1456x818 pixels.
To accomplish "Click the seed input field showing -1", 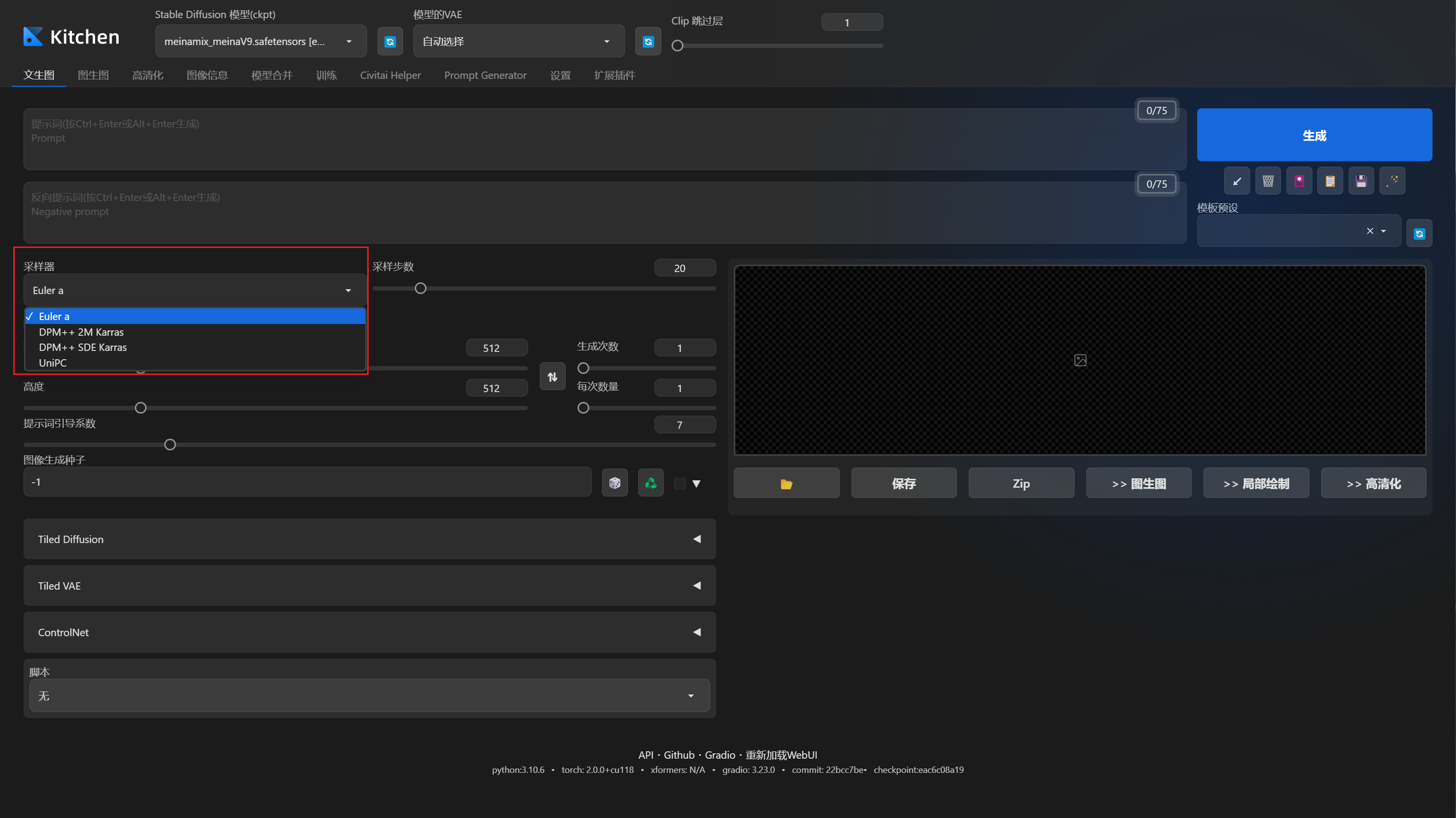I will click(x=307, y=482).
